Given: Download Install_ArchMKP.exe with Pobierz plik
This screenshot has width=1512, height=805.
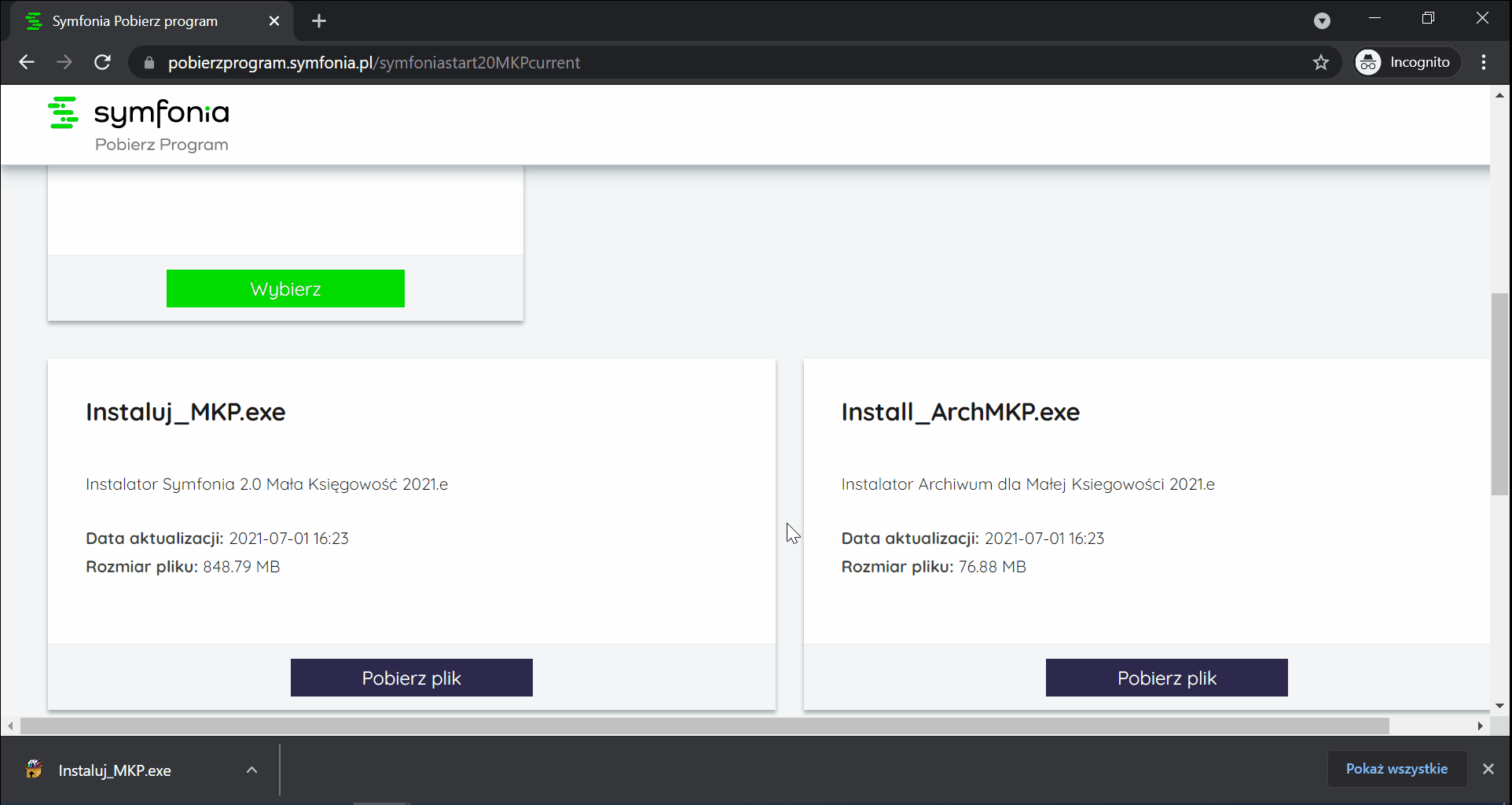Looking at the screenshot, I should click(x=1167, y=678).
